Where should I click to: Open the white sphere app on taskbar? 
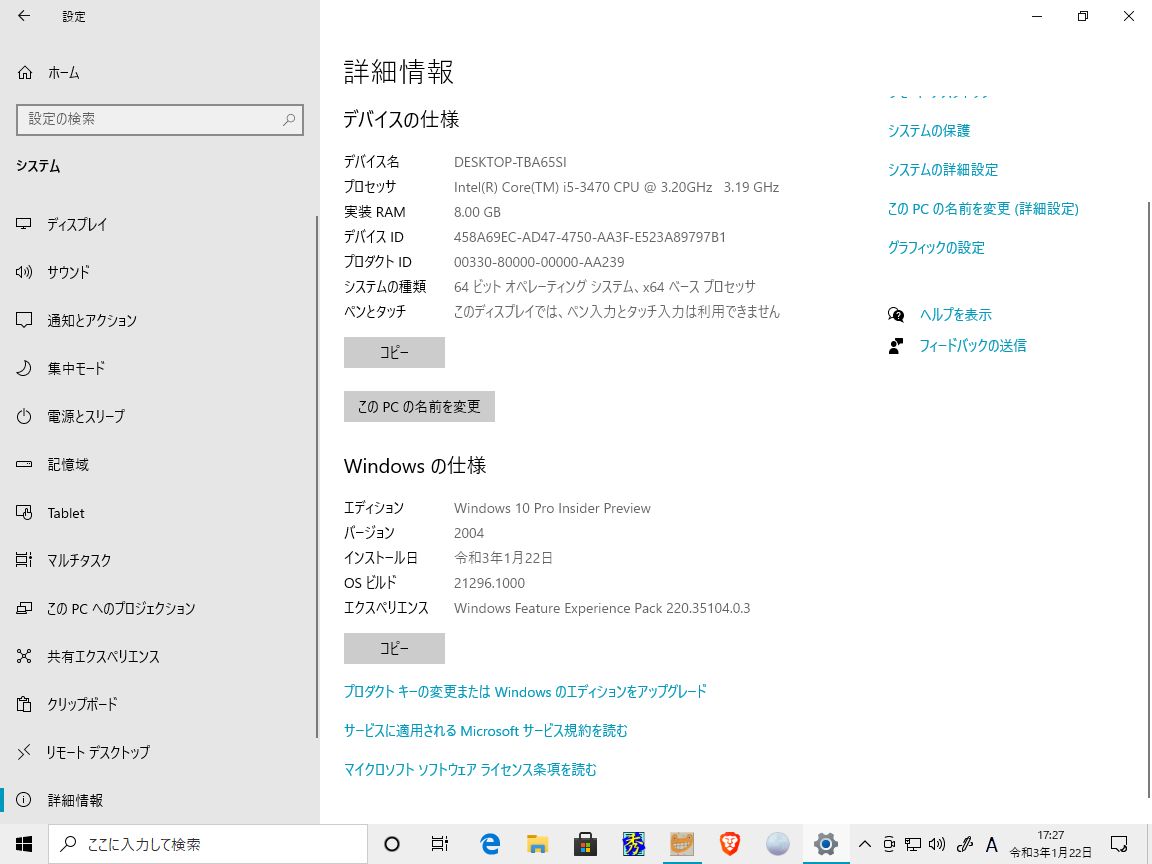click(x=777, y=844)
